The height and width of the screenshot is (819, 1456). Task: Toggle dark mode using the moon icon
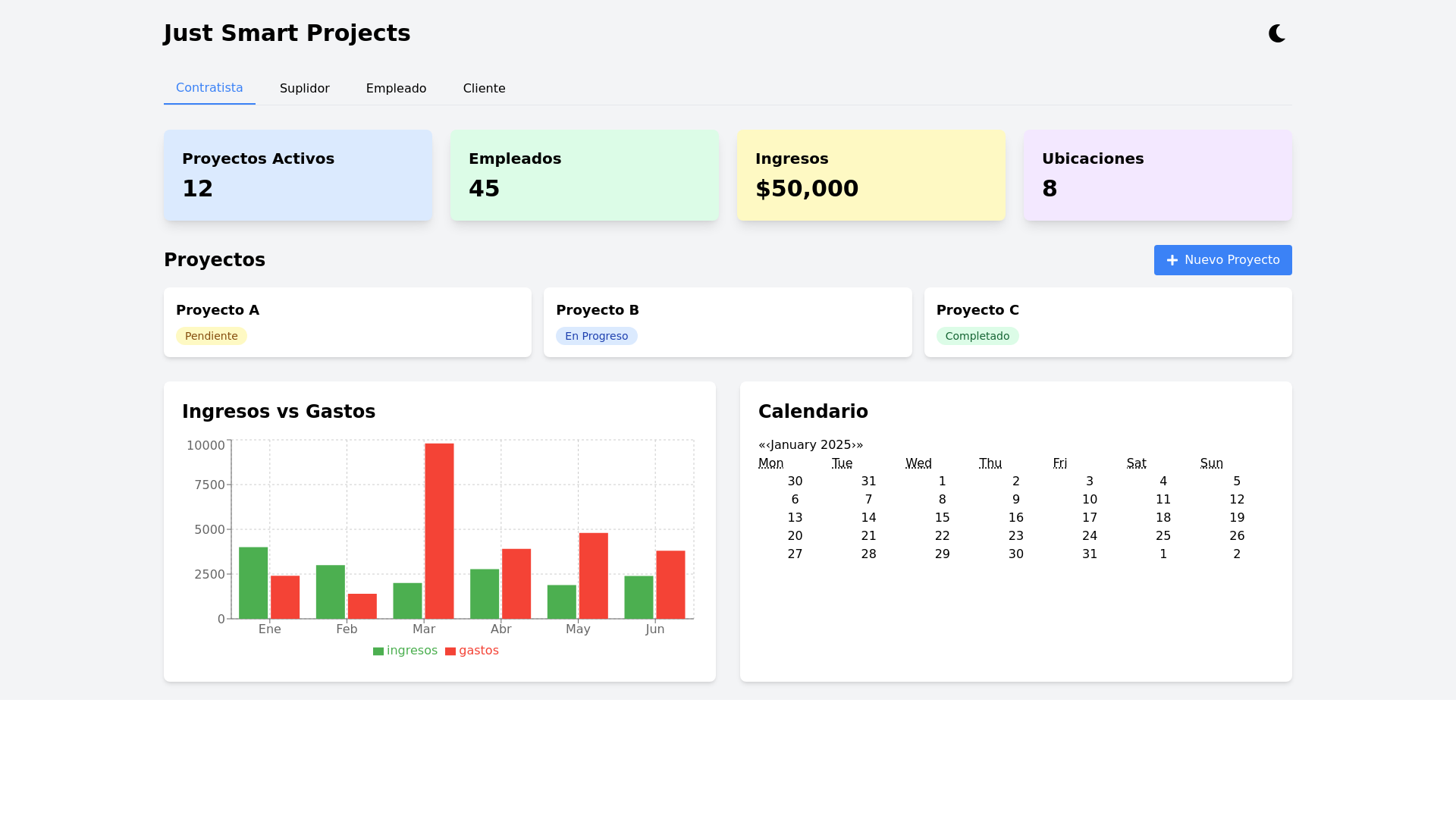pos(1276,33)
